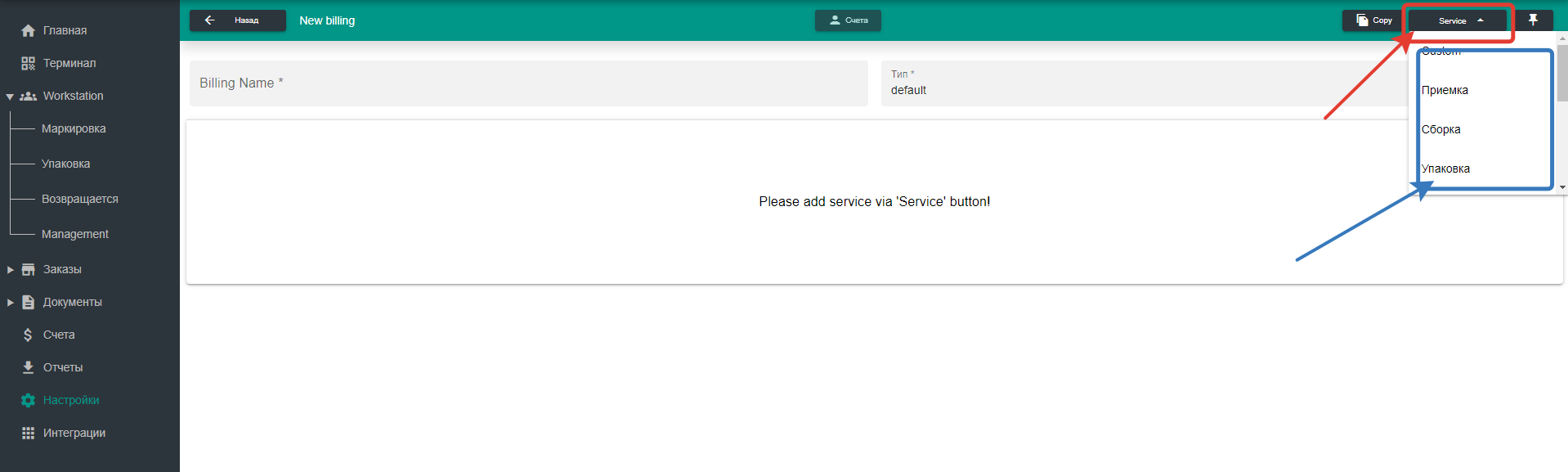Select Упаковка from the Service menu
The image size is (1568, 472).
click(1445, 169)
